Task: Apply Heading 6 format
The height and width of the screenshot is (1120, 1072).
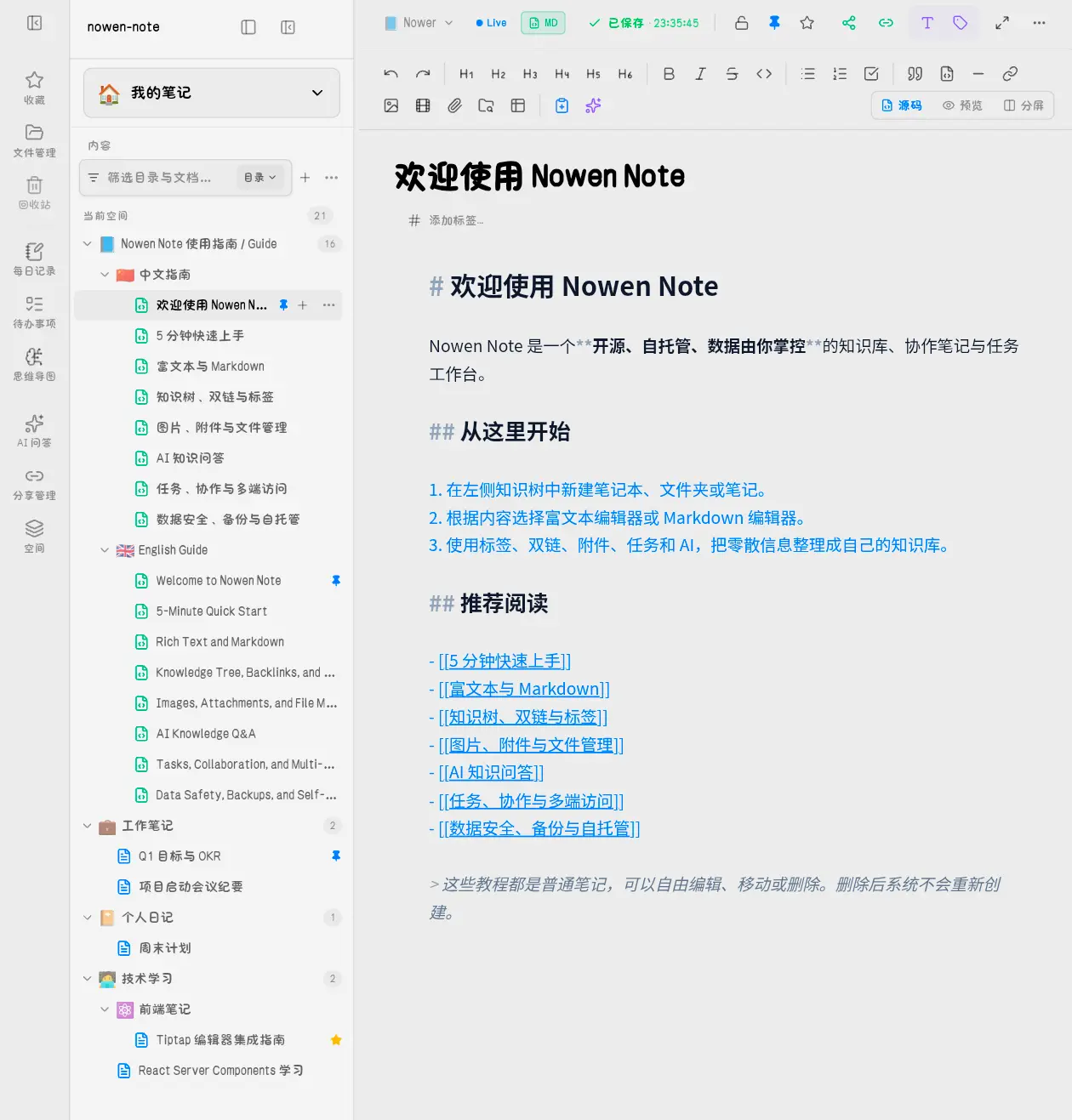Action: [625, 74]
